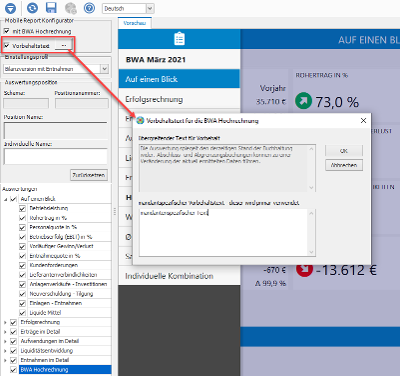Select 'Auf einen Blick' menu entry
Image resolution: width=400 pixels, height=376 pixels.
coord(179,79)
